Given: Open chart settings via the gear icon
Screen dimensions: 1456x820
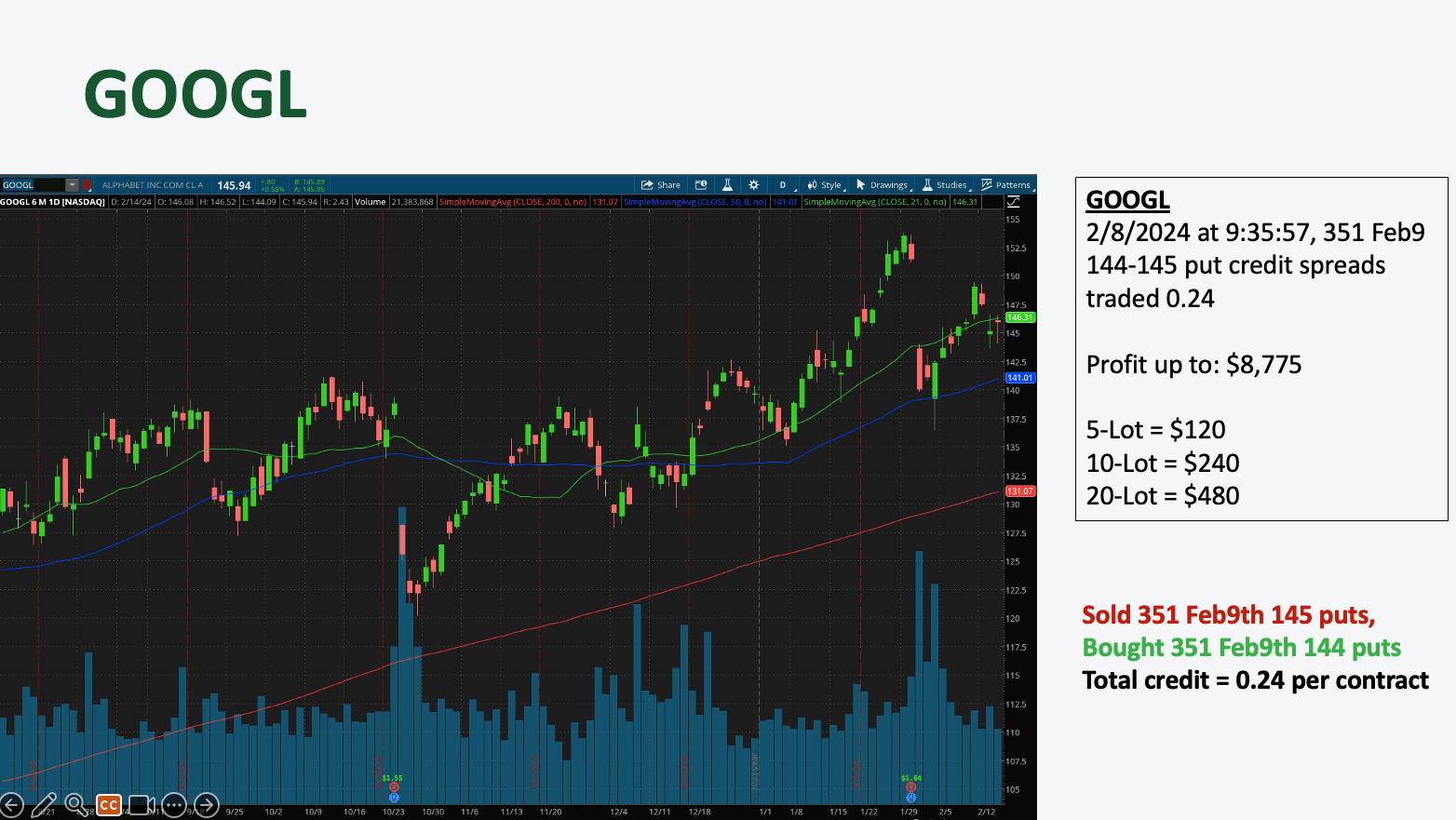Looking at the screenshot, I should [754, 185].
